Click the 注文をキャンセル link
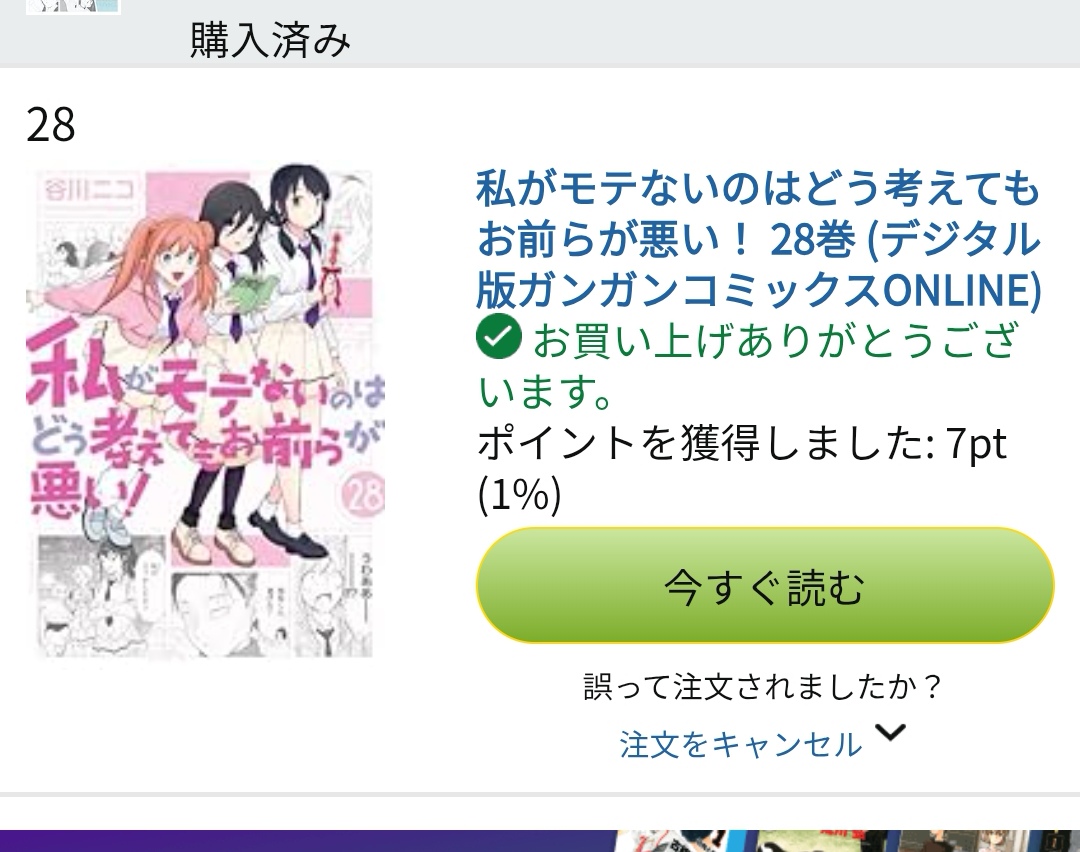Viewport: 1080px width, 852px height. [740, 745]
